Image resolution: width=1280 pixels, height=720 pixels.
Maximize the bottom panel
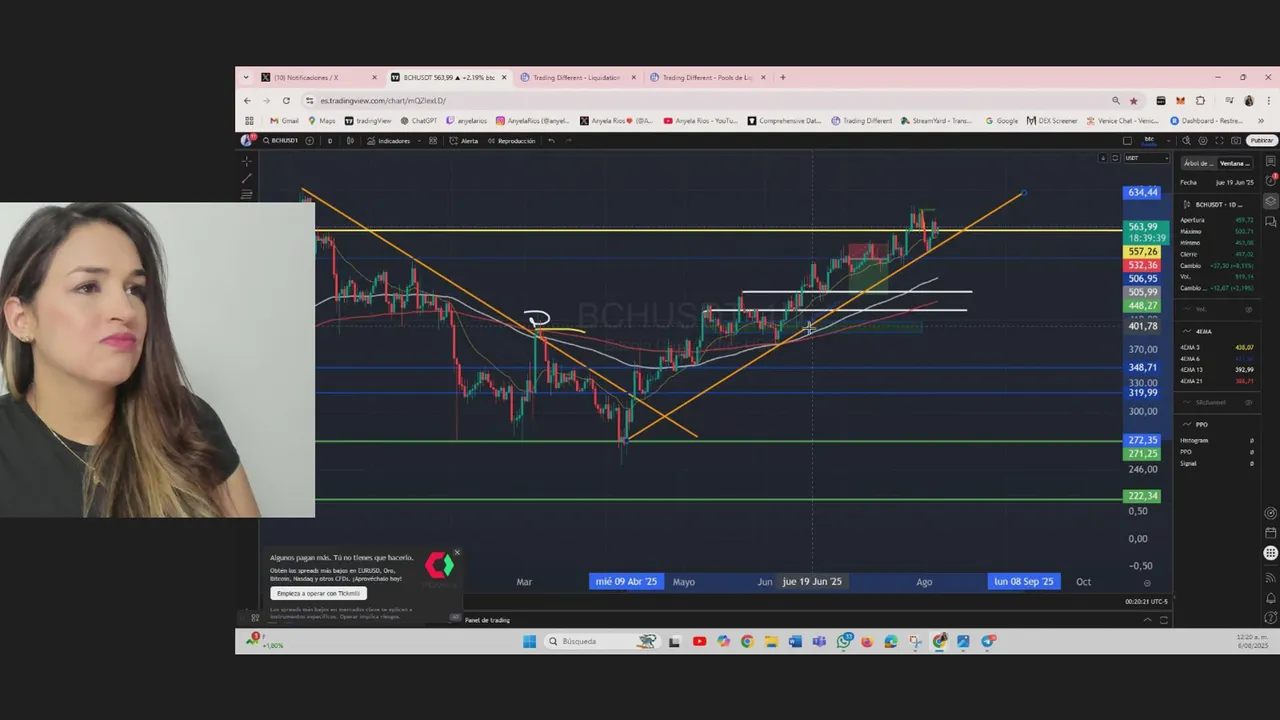(x=1164, y=620)
